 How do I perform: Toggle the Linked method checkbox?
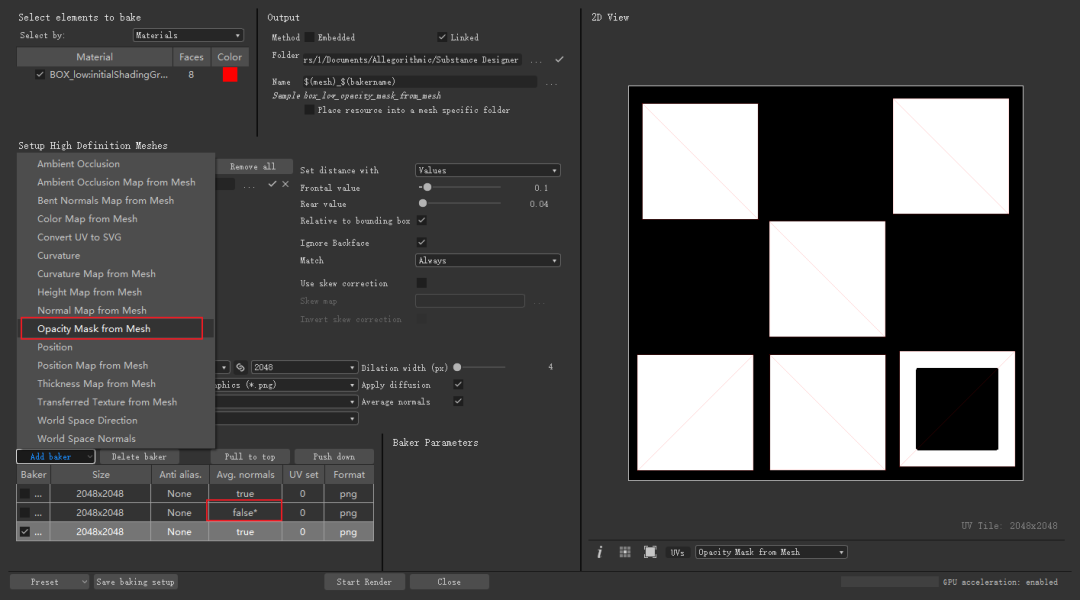click(x=442, y=37)
